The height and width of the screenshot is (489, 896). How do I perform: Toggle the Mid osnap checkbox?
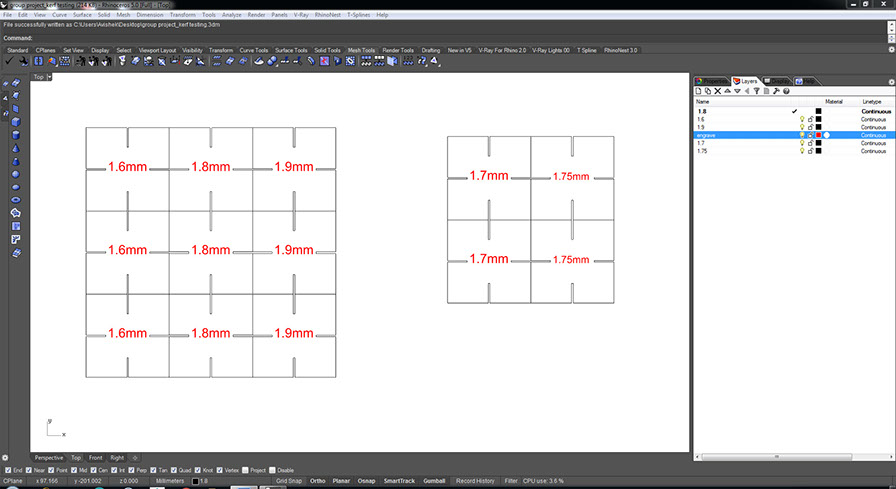tap(75, 470)
